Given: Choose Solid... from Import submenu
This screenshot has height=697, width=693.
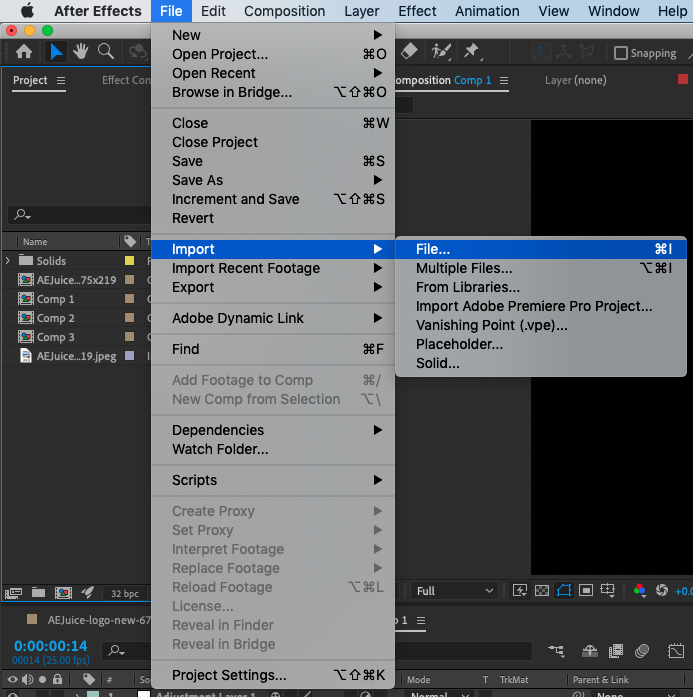Looking at the screenshot, I should (541, 363).
